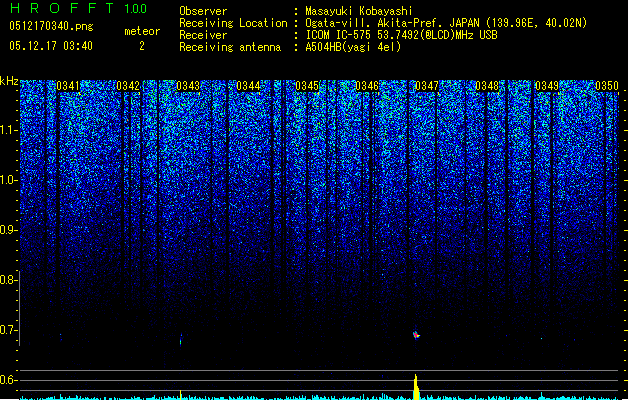Click the Receiving Location field label
The image size is (629, 400).
[x=233, y=23]
